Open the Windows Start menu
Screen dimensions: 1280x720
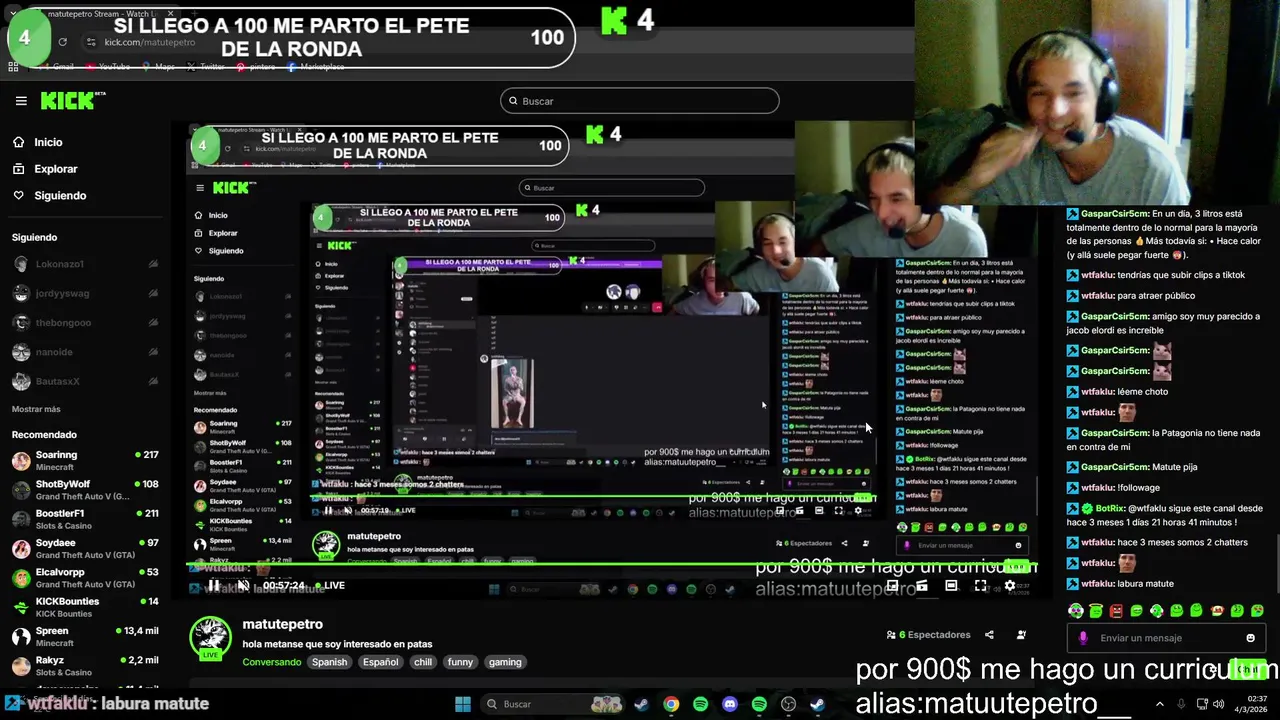point(462,704)
